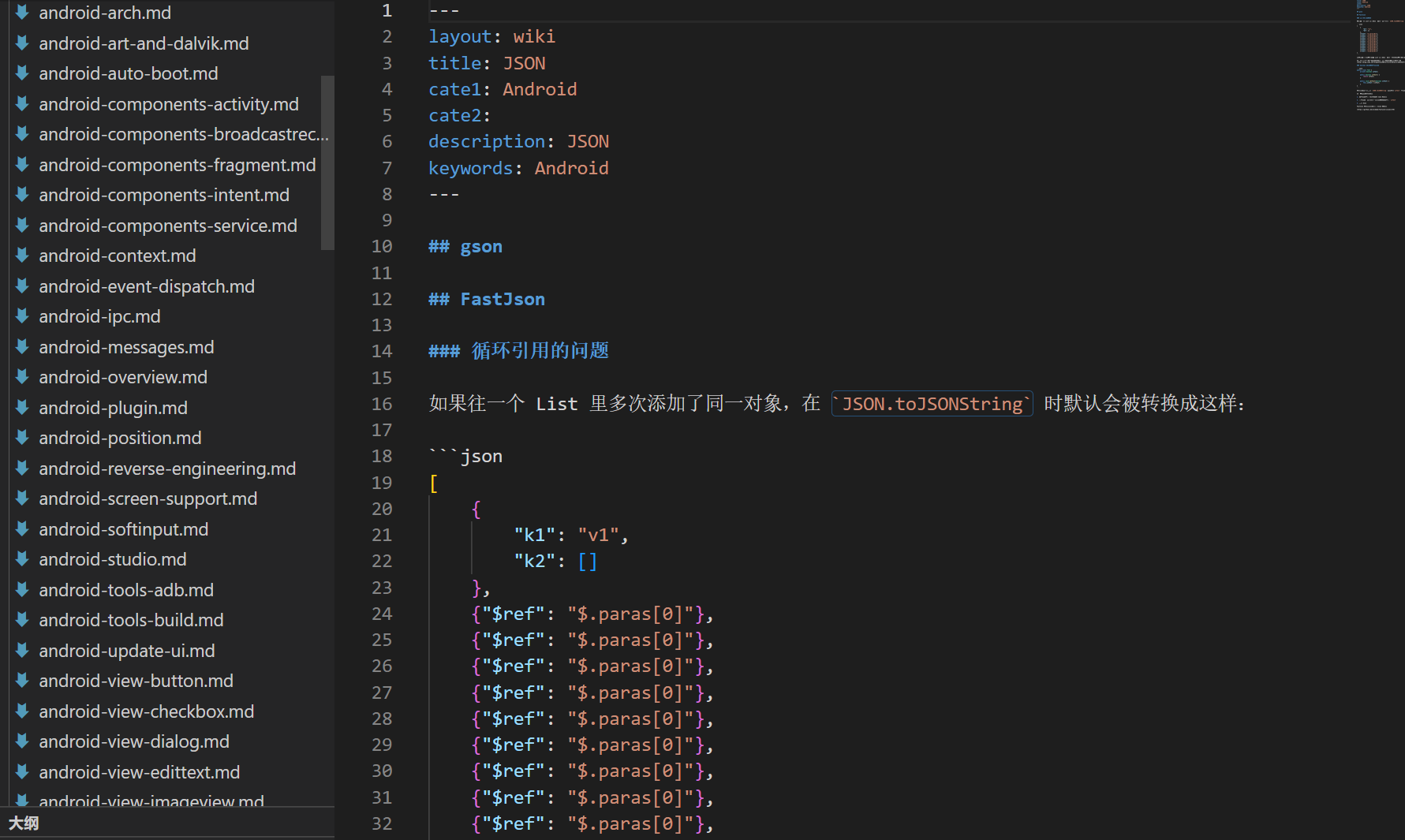Click the "## FastJson" heading text
The height and width of the screenshot is (840, 1405).
click(x=487, y=299)
